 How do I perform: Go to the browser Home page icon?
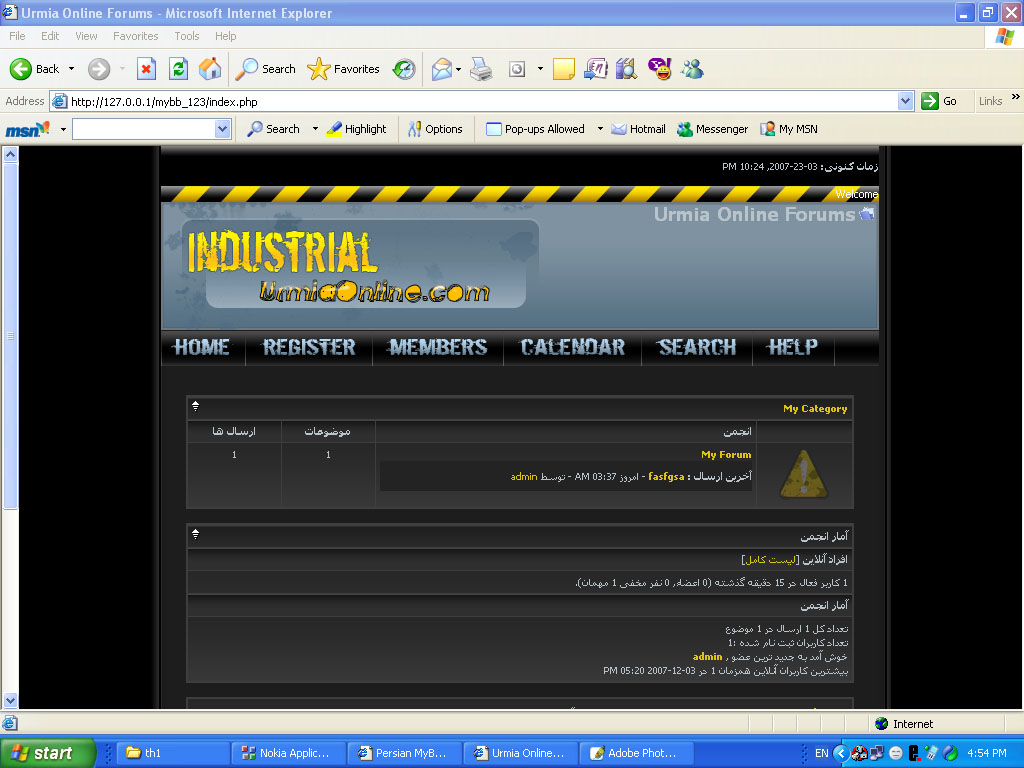click(x=210, y=69)
